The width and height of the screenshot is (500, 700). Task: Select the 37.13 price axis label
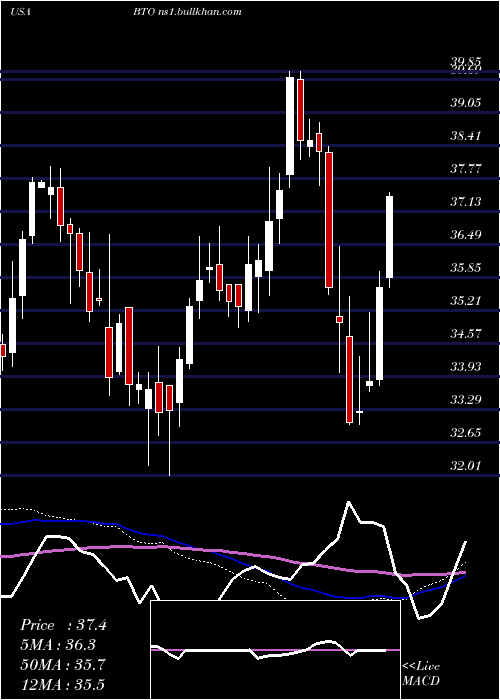pyautogui.click(x=466, y=202)
